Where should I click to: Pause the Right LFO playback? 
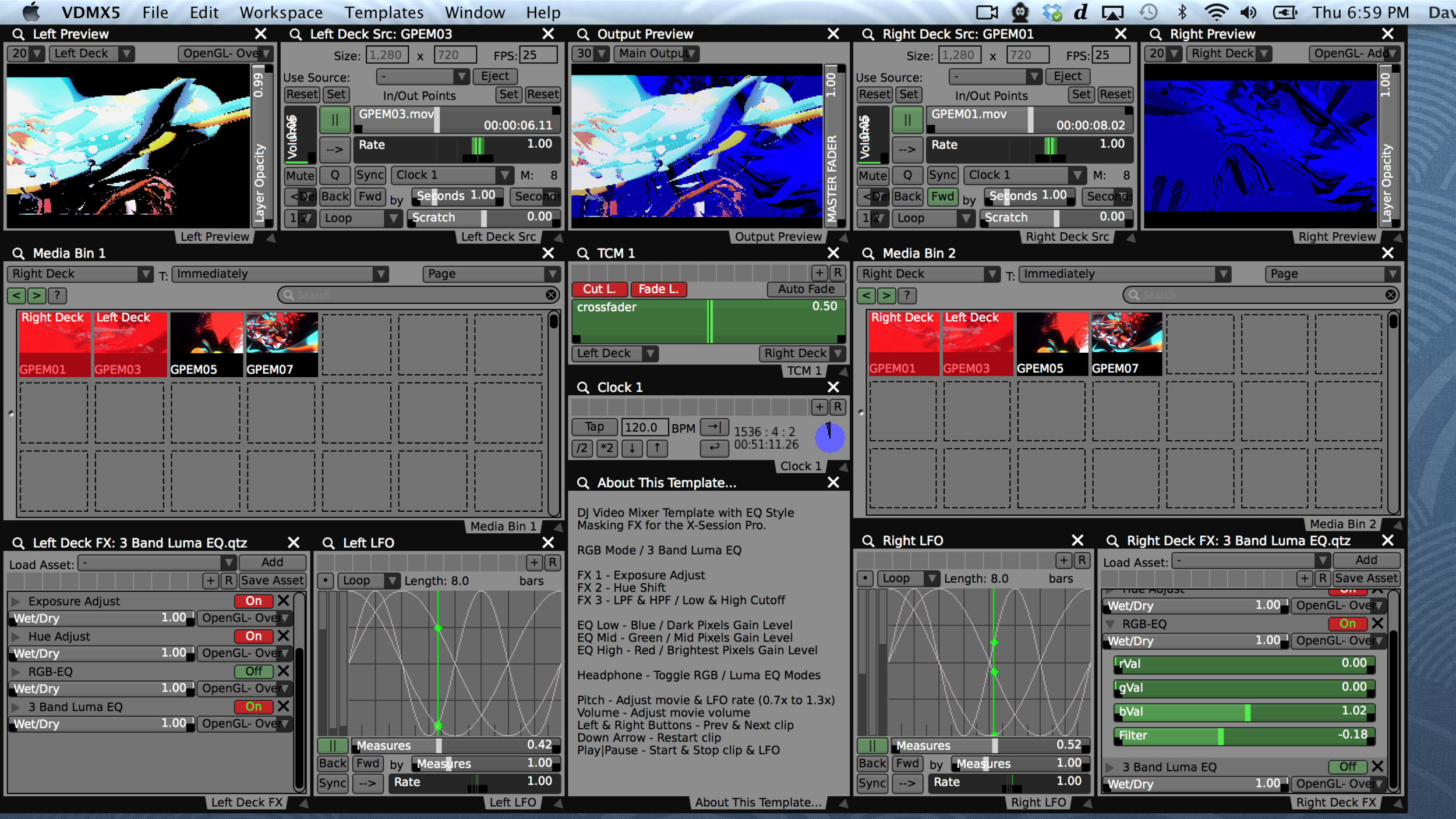(x=872, y=745)
